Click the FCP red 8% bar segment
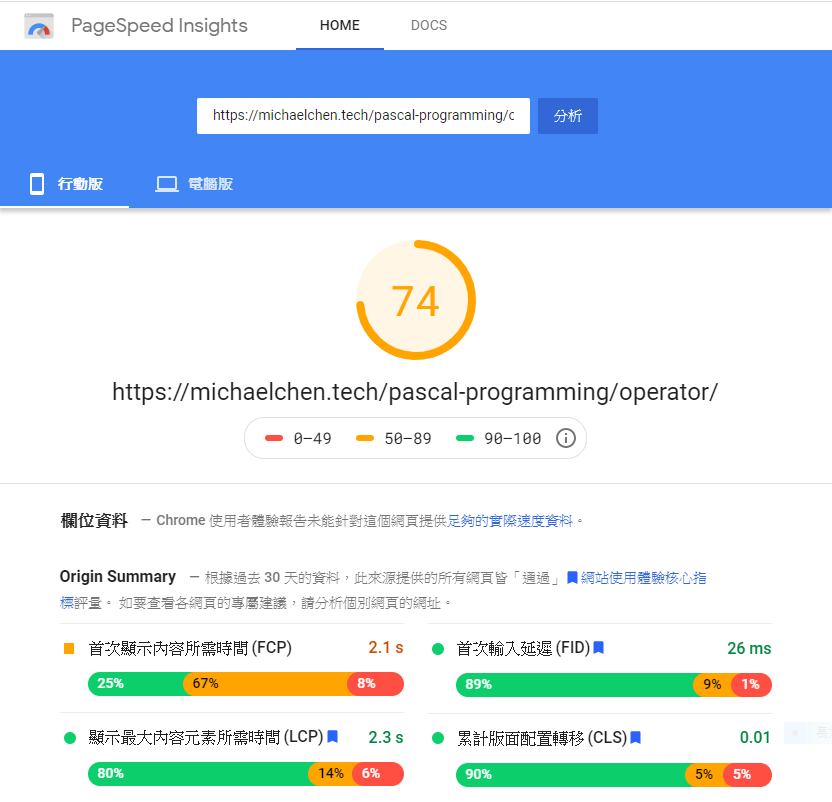 tap(376, 684)
